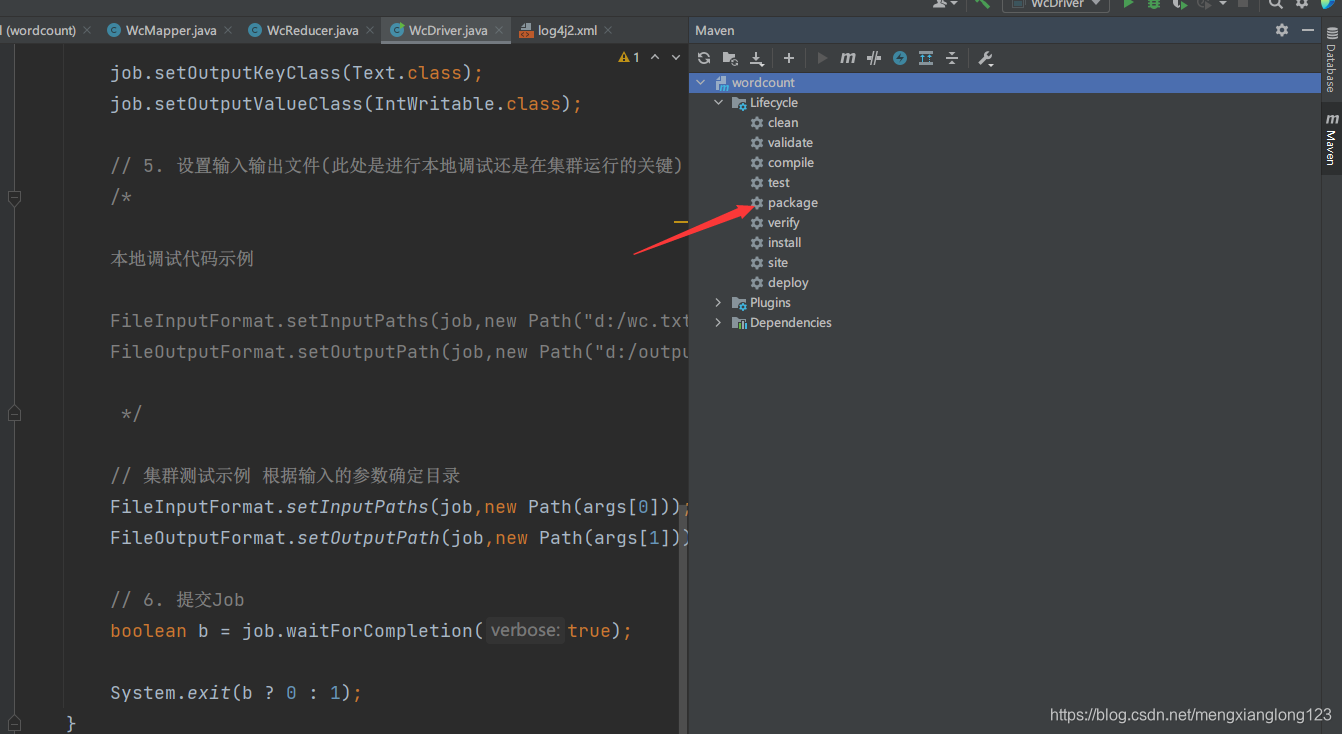The image size is (1342, 734).
Task: Expand the Plugins node
Action: pyautogui.click(x=718, y=303)
